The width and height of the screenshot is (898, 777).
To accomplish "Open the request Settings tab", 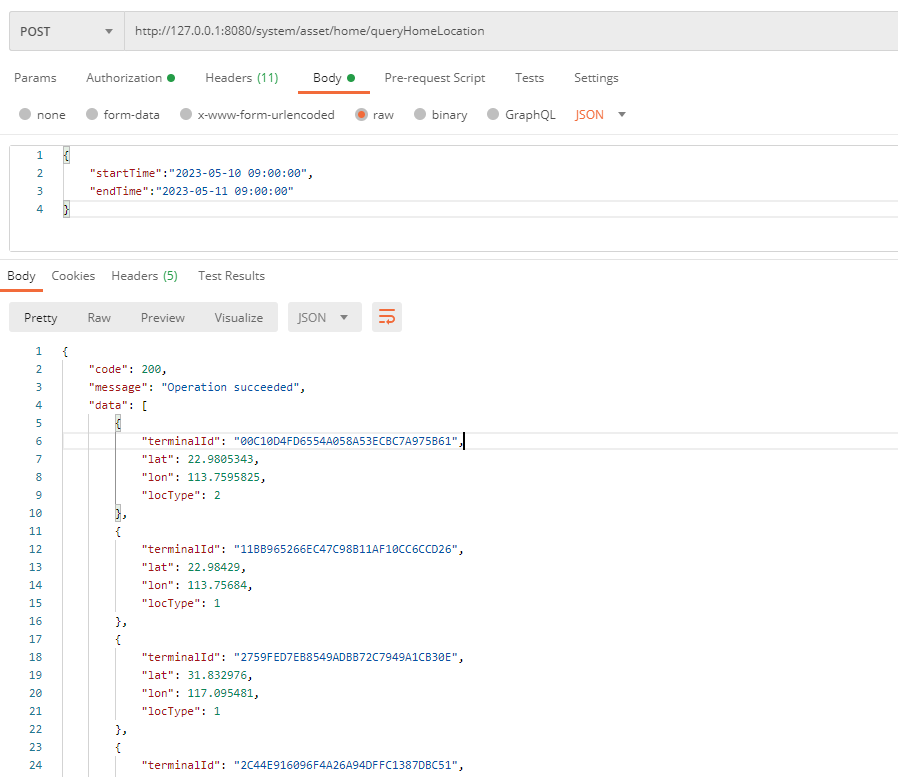I will [x=596, y=78].
